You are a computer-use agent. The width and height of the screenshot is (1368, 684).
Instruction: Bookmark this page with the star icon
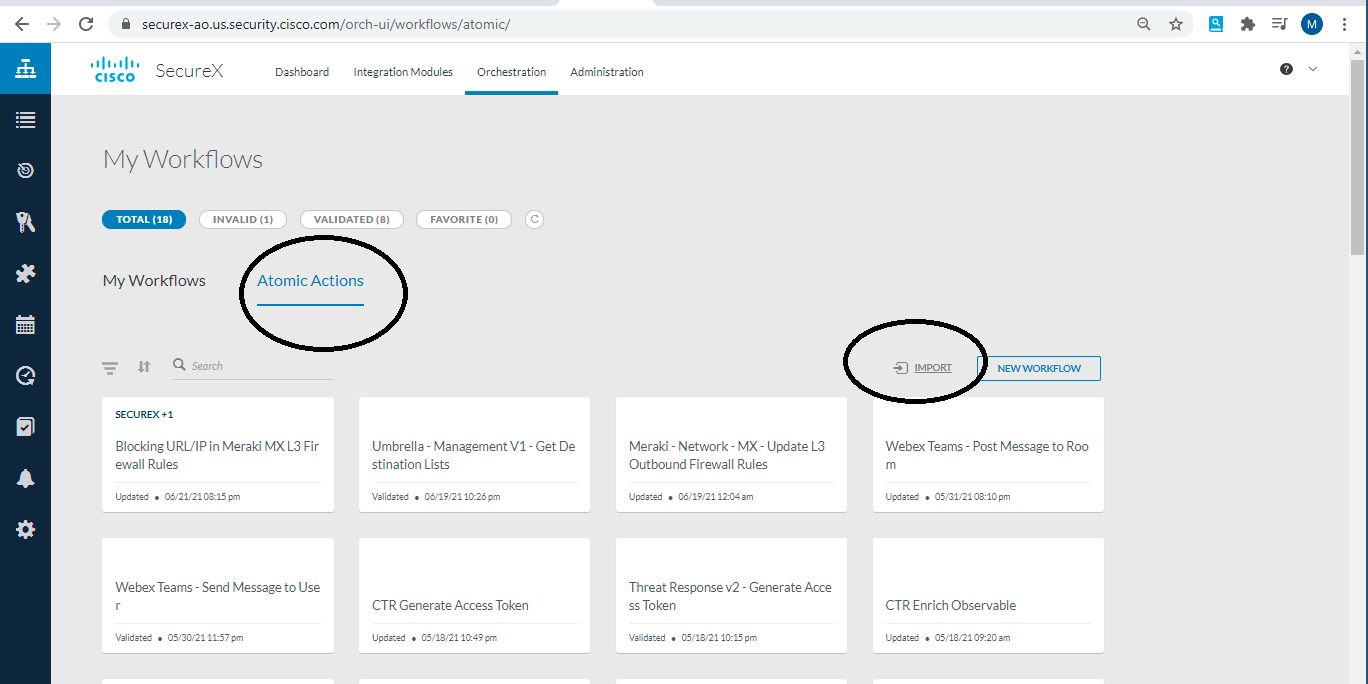click(1176, 24)
